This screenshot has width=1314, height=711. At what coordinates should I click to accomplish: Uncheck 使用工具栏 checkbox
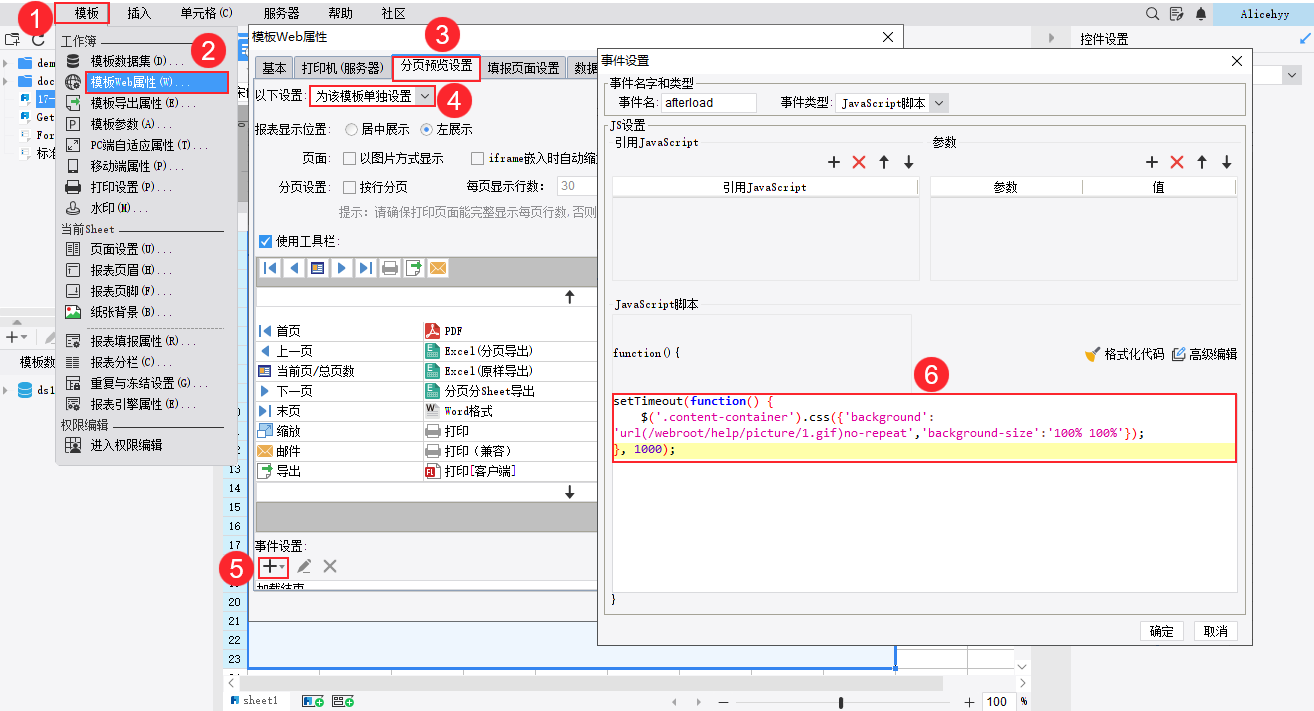click(265, 241)
